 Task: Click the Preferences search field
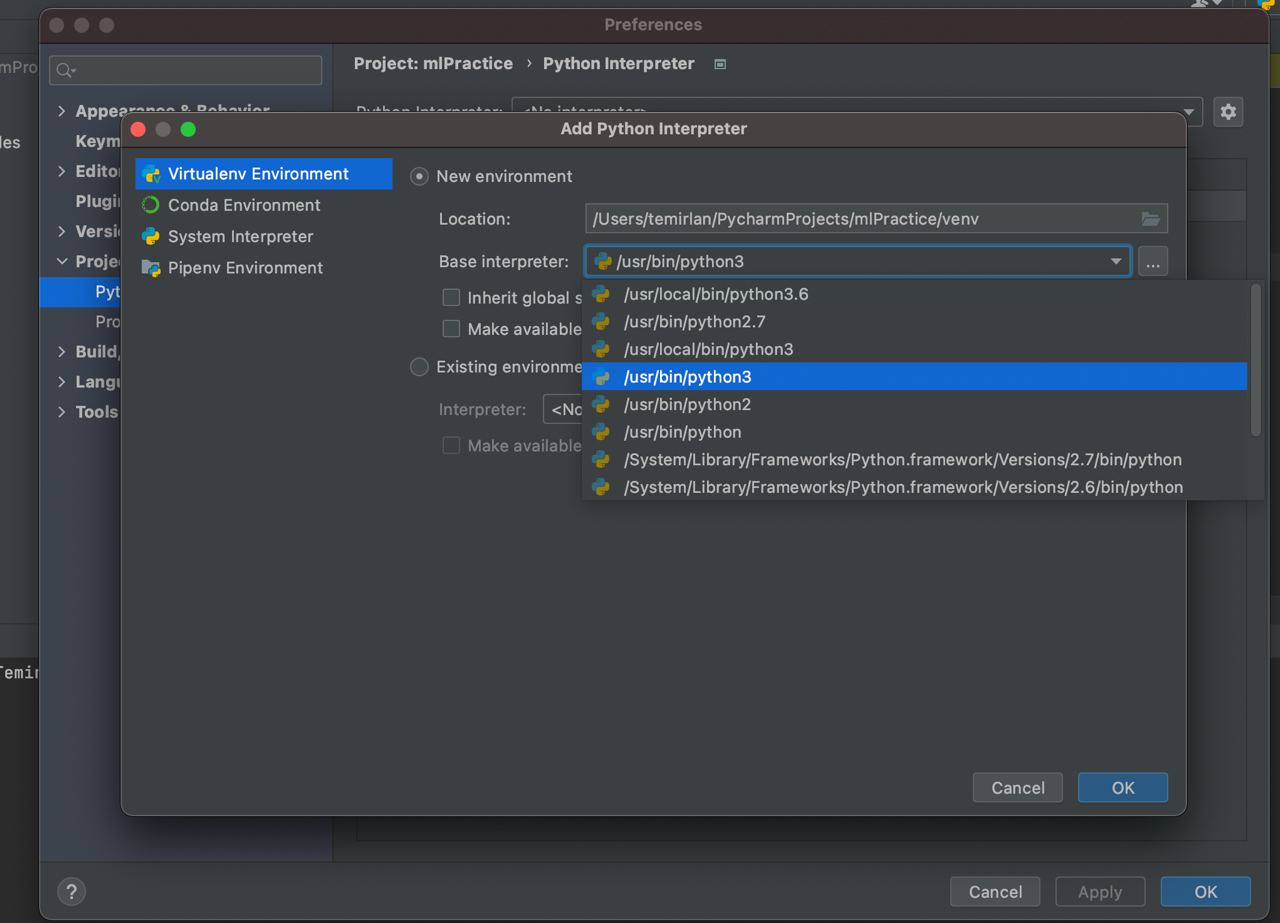[186, 70]
